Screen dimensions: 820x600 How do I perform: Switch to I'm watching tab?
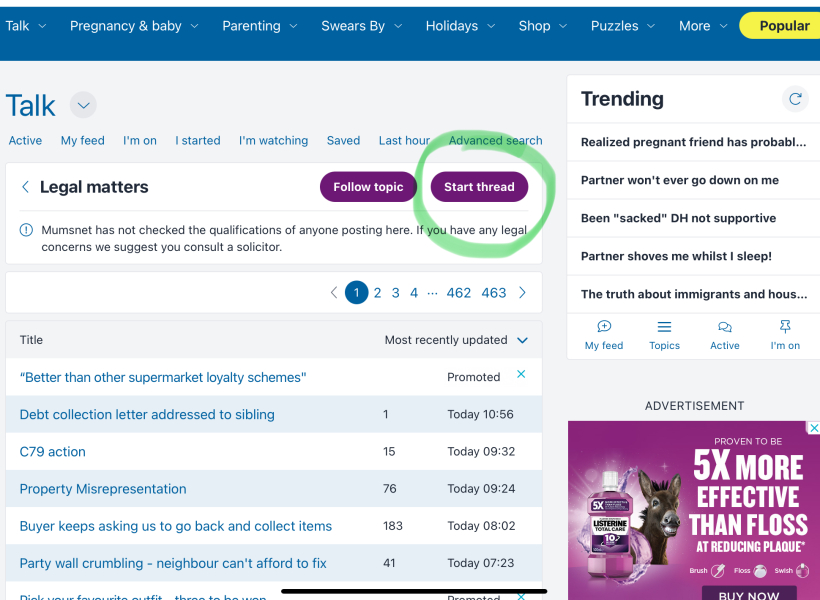click(273, 141)
